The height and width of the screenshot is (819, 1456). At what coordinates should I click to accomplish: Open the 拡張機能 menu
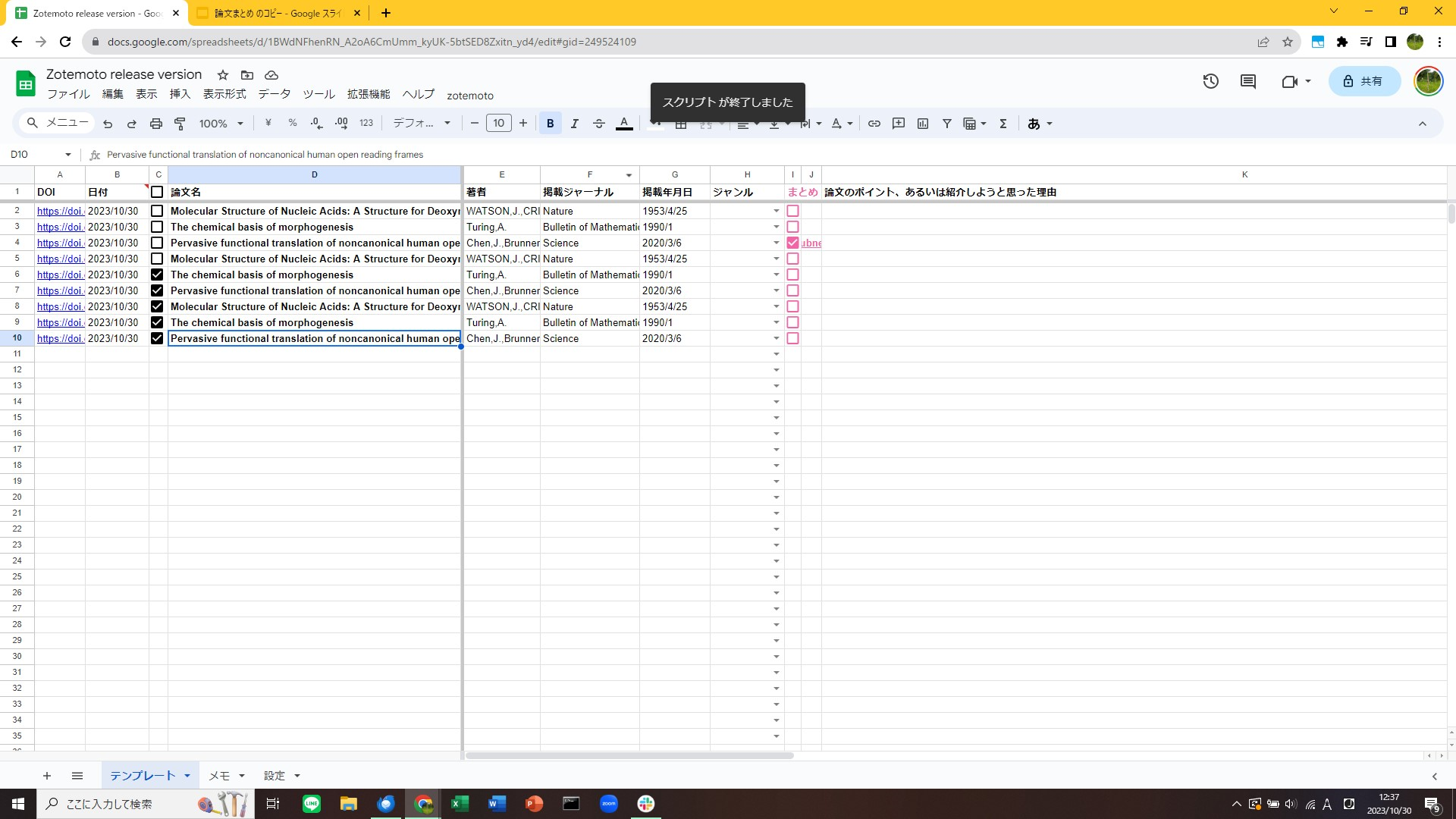pos(369,94)
